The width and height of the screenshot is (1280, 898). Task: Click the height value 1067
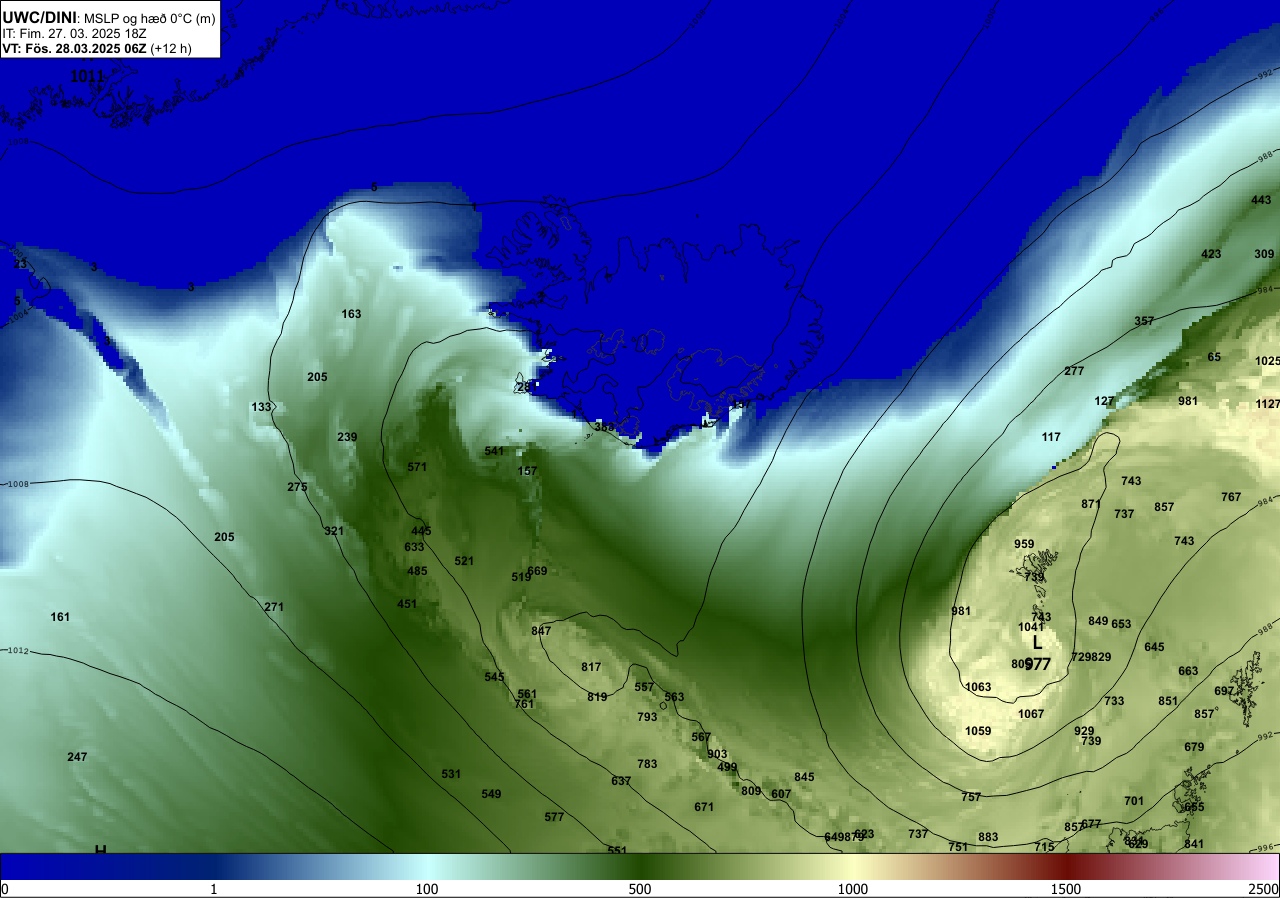1031,714
